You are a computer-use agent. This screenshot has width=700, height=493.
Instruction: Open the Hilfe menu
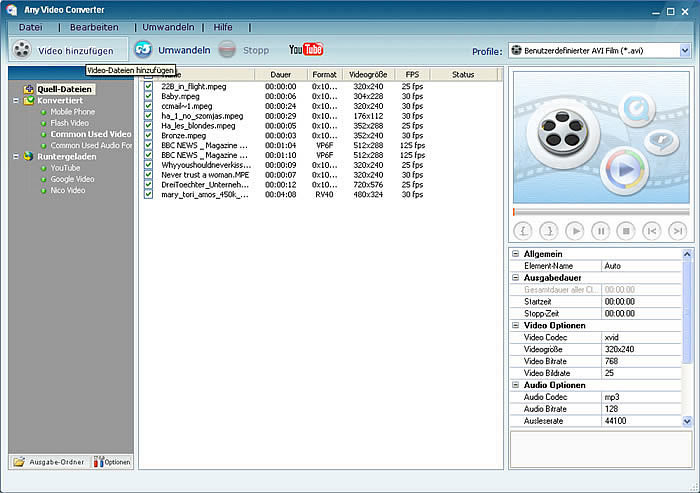pyautogui.click(x=223, y=27)
